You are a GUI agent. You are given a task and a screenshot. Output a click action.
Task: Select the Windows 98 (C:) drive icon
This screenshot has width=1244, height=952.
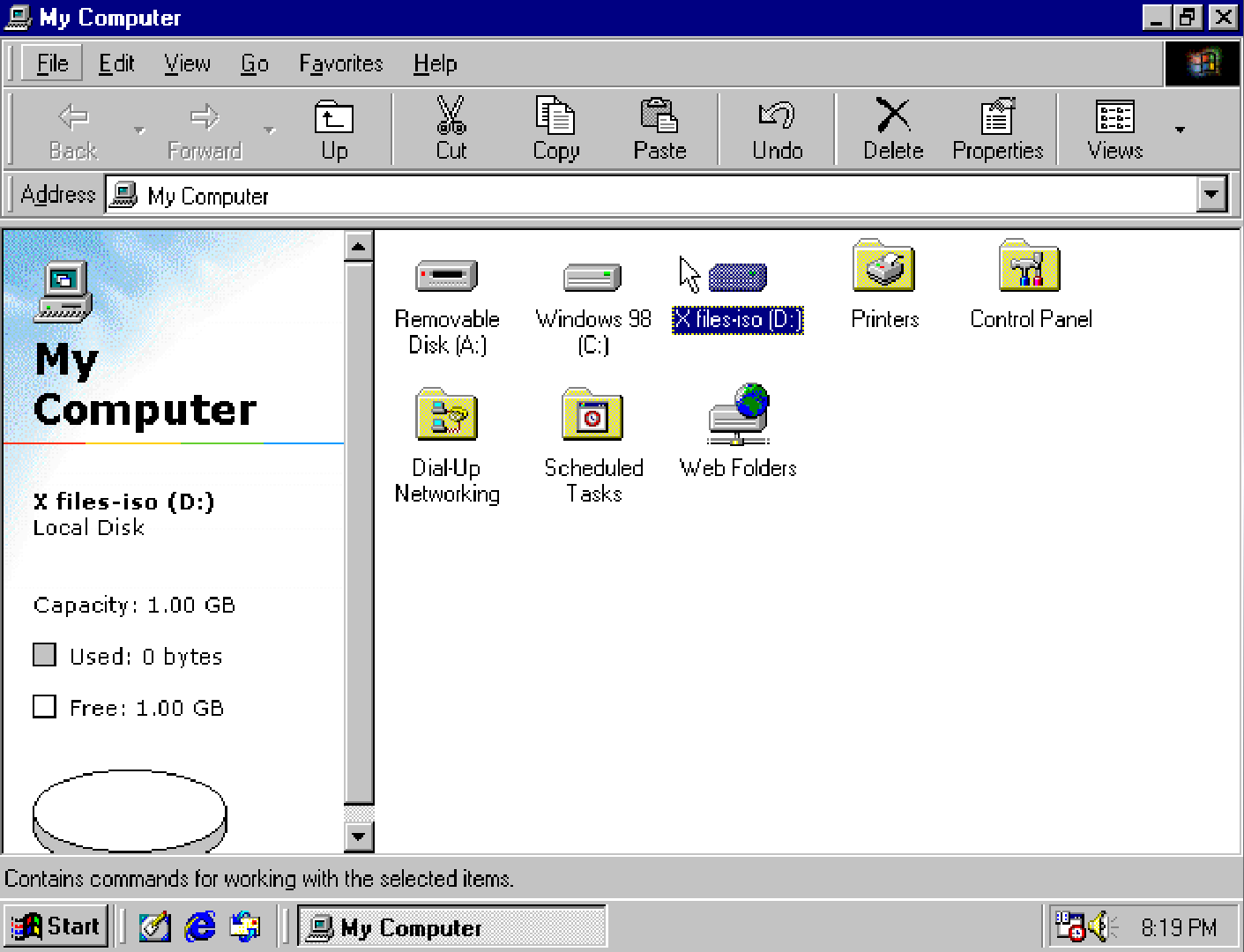point(592,277)
